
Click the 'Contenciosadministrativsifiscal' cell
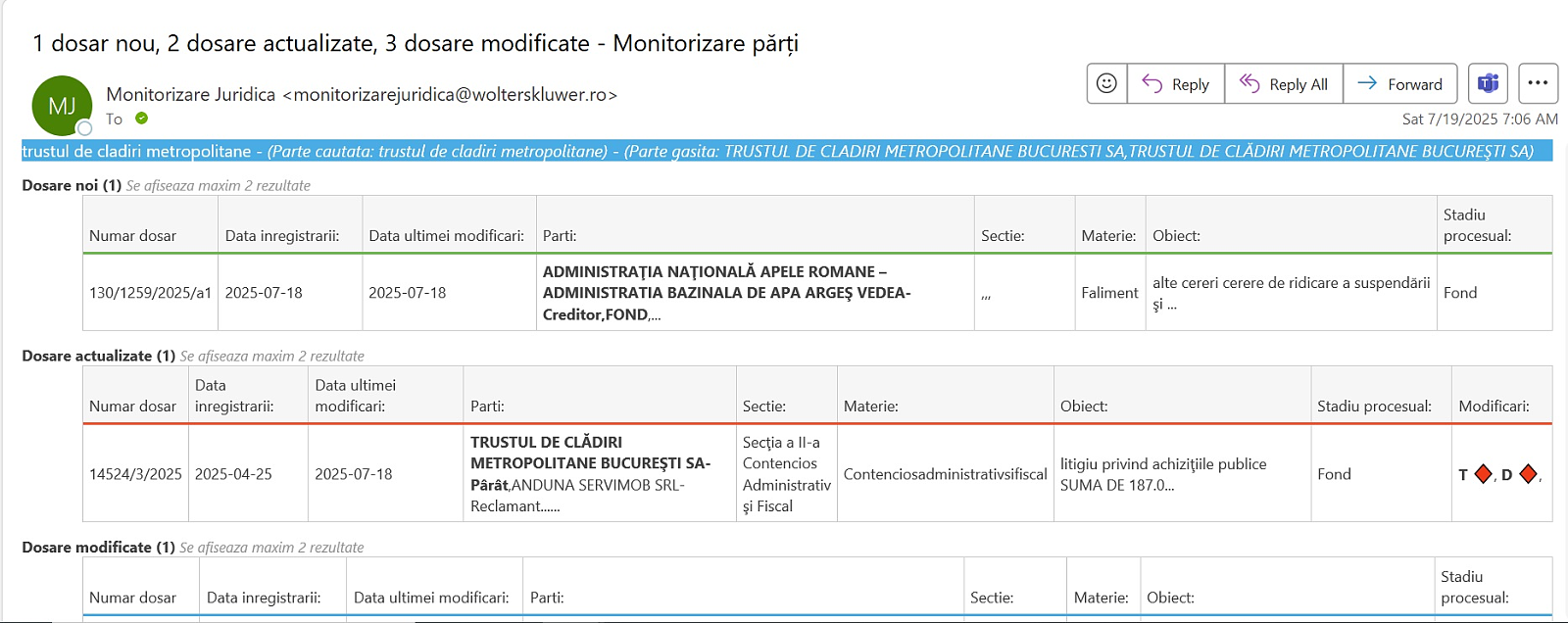[x=946, y=474]
